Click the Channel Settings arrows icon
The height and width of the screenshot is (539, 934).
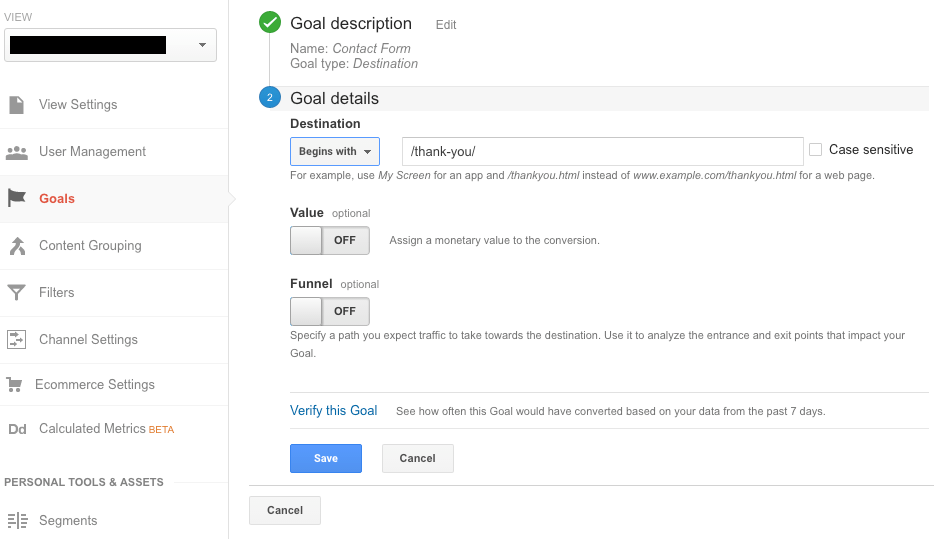pos(17,339)
